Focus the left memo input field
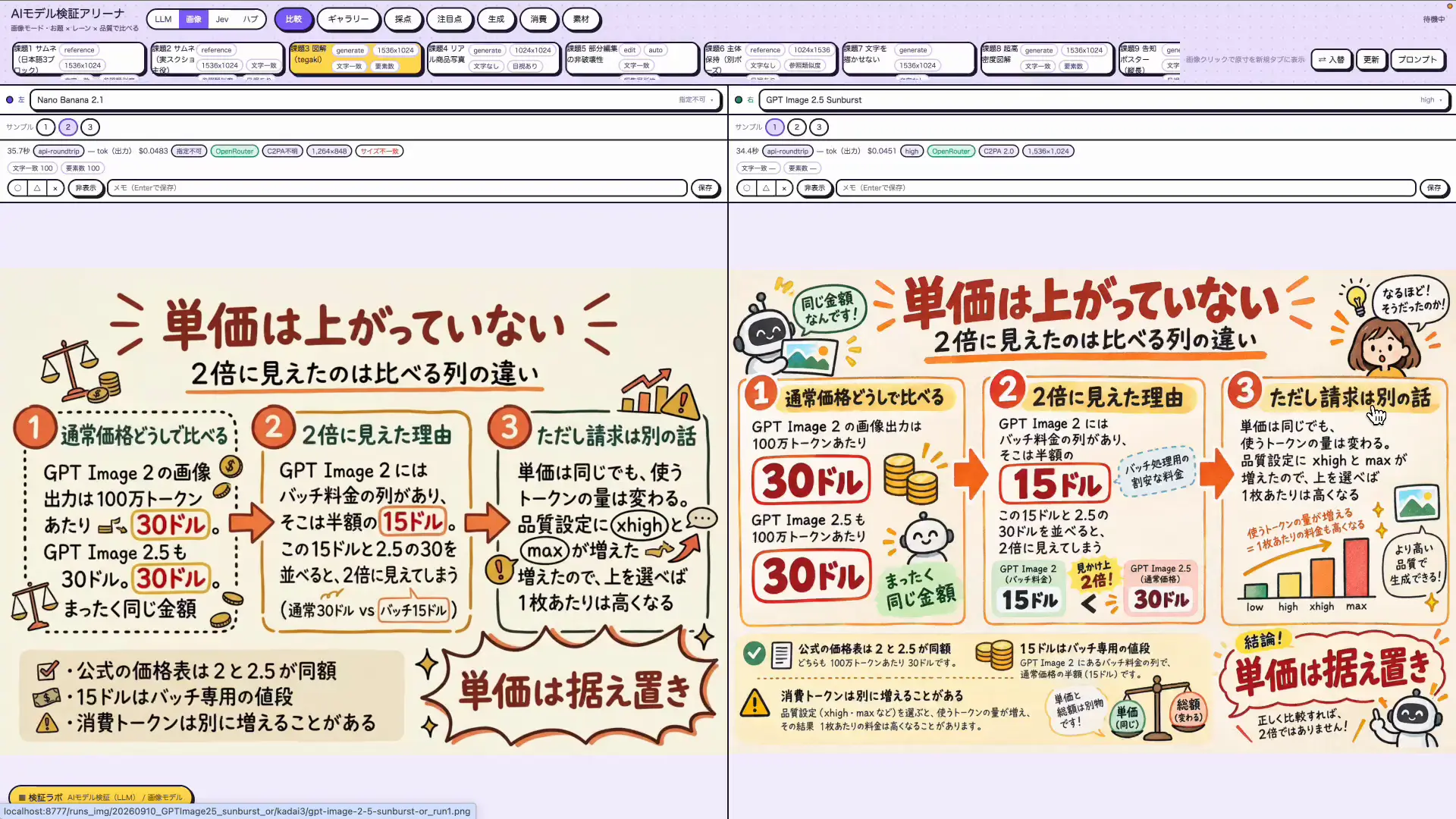The image size is (1456, 819). tap(397, 188)
